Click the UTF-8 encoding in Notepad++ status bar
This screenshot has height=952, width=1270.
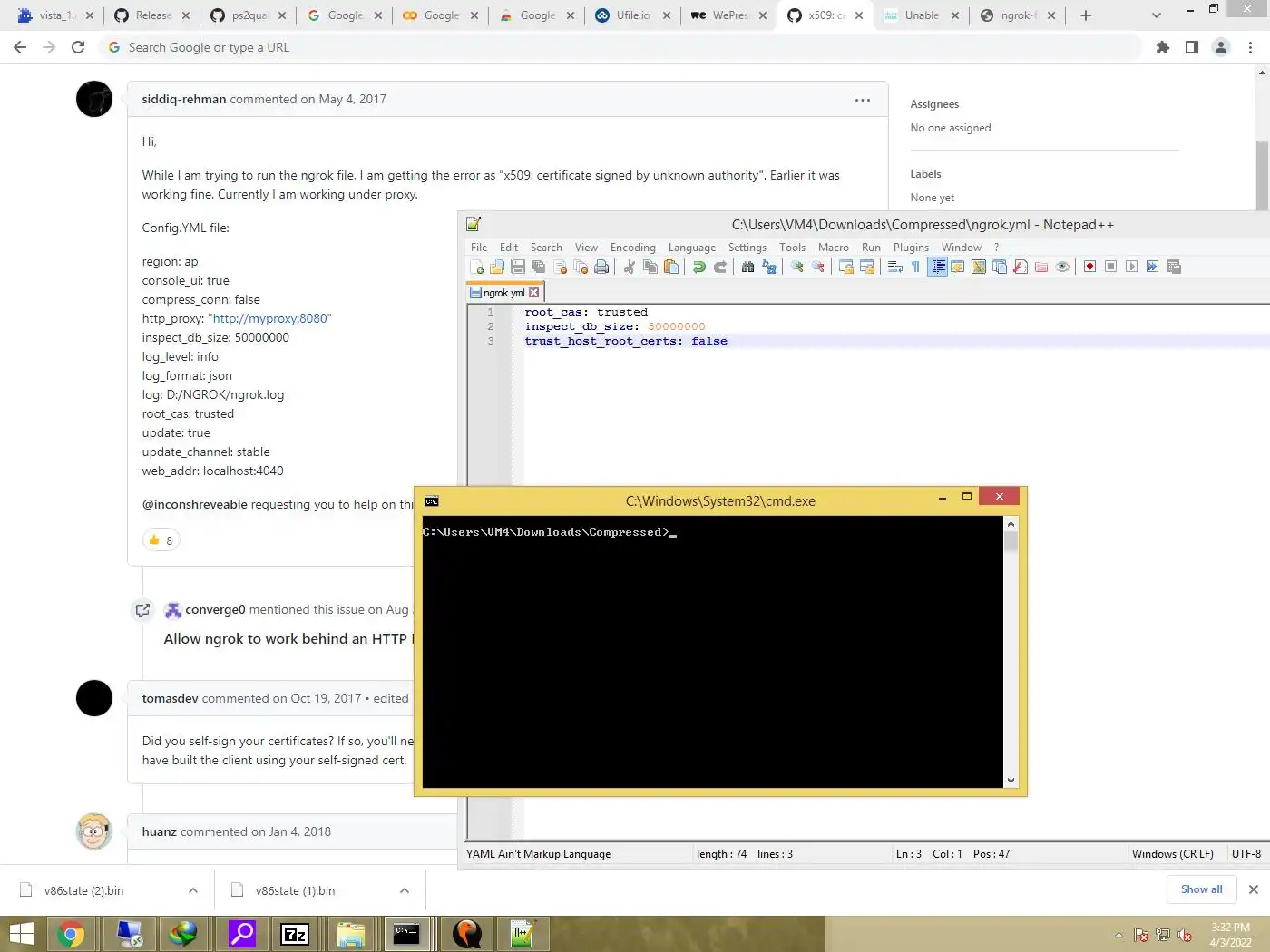pos(1246,854)
